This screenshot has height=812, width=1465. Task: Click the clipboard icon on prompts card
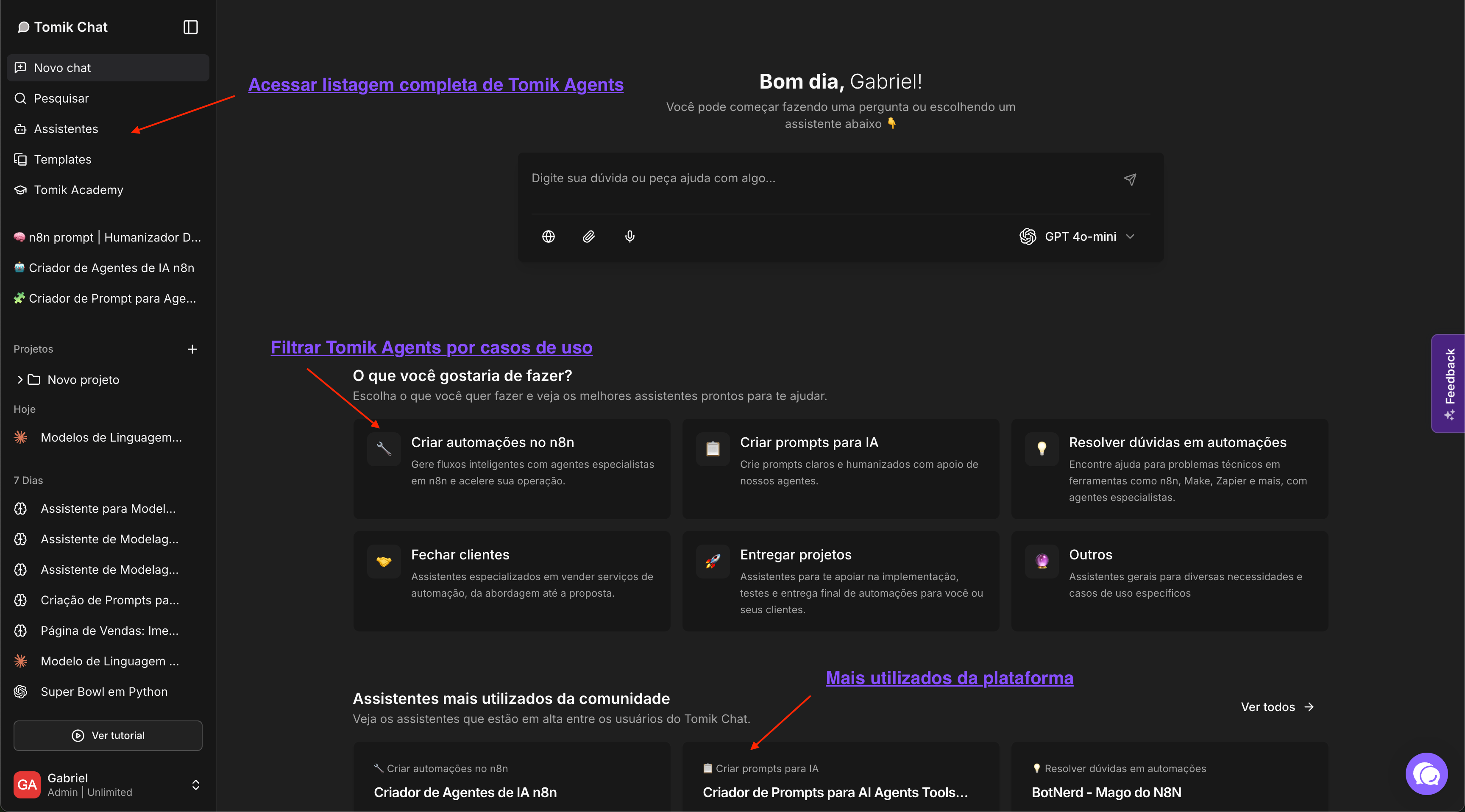click(x=713, y=449)
